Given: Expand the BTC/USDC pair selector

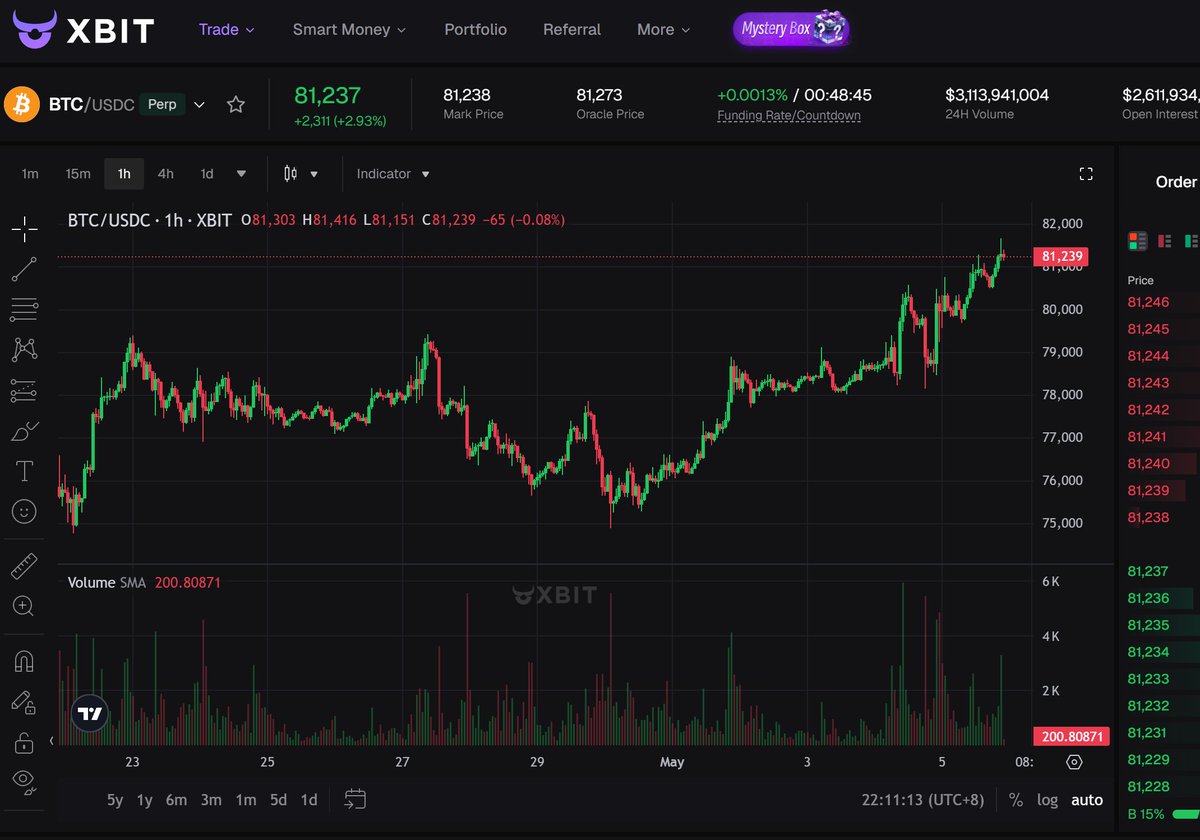Looking at the screenshot, I should pyautogui.click(x=199, y=105).
